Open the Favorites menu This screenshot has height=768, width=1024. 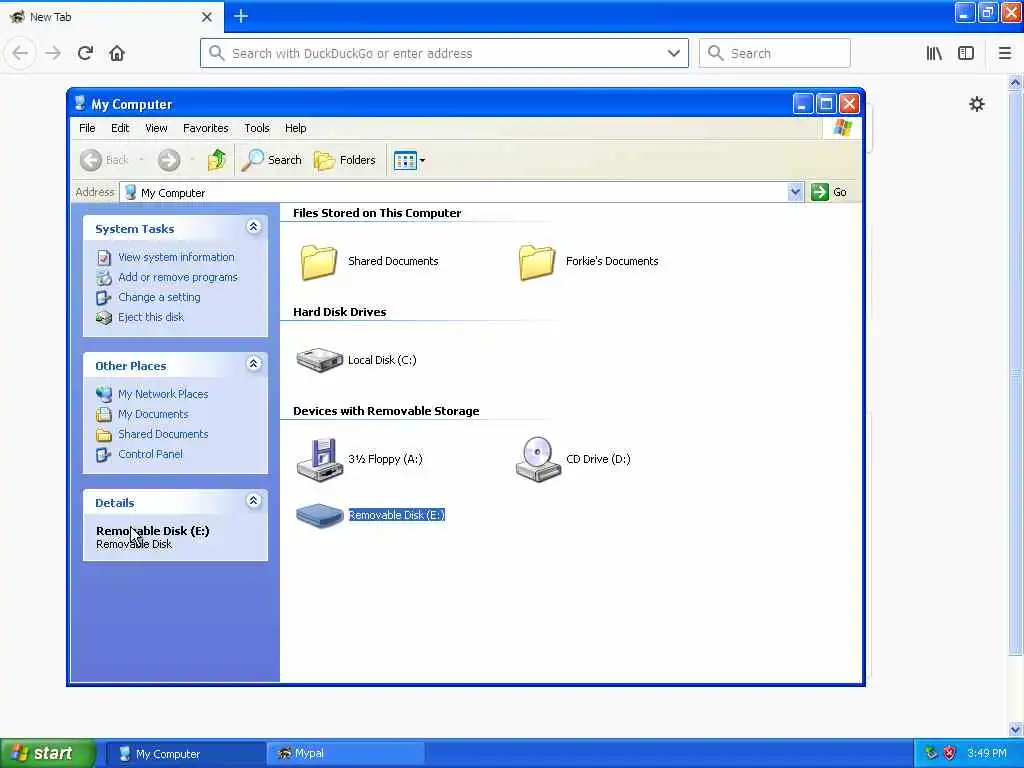tap(206, 128)
